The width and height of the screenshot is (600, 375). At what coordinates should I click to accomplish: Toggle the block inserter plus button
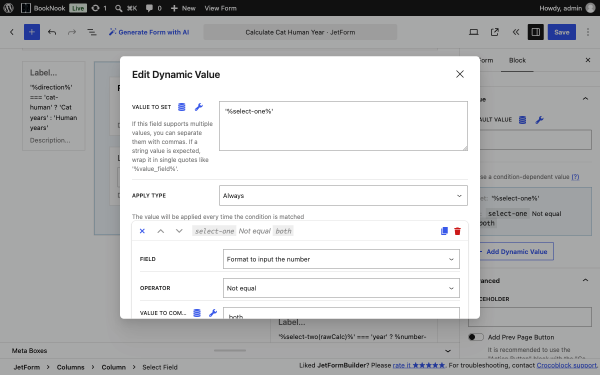tap(32, 32)
